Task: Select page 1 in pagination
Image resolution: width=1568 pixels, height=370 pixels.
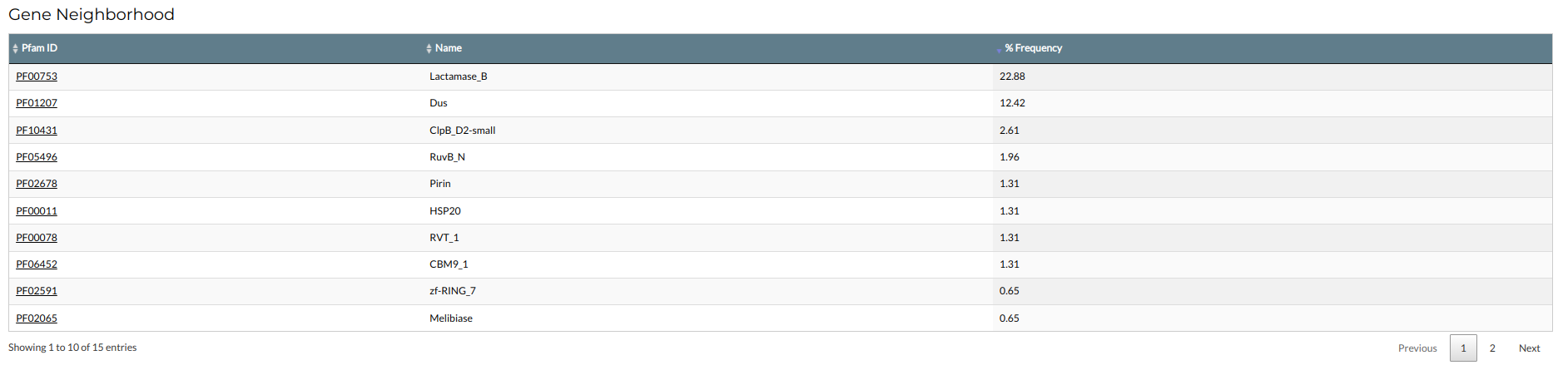Action: click(1463, 348)
